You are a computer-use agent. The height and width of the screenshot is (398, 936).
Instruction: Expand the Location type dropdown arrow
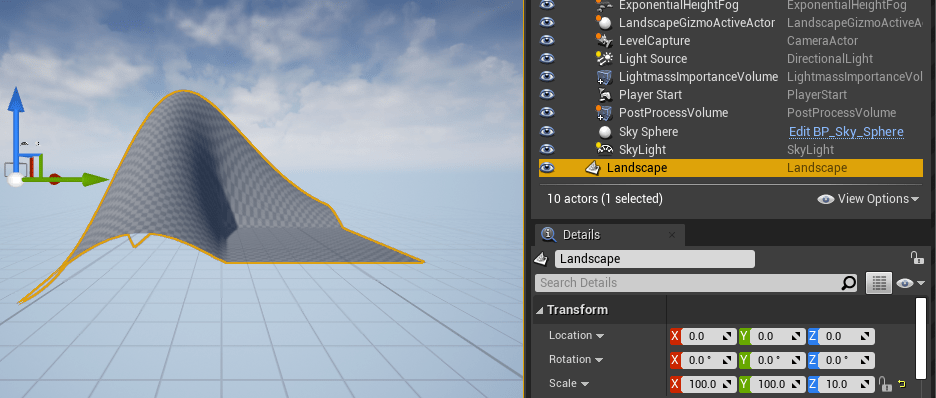pos(599,336)
